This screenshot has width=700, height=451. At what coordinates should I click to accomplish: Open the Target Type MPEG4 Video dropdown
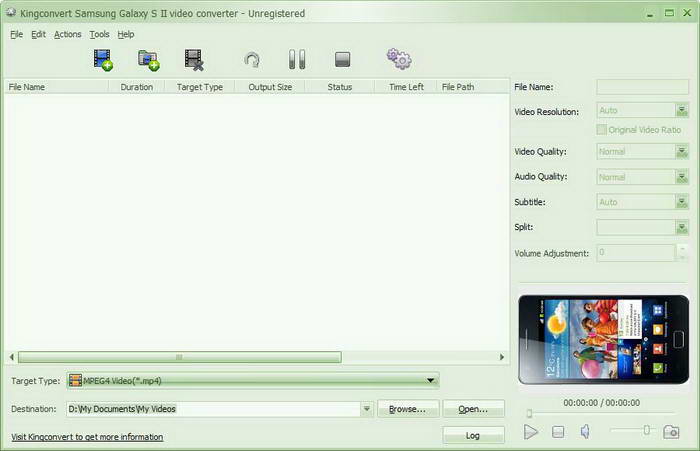tap(253, 380)
